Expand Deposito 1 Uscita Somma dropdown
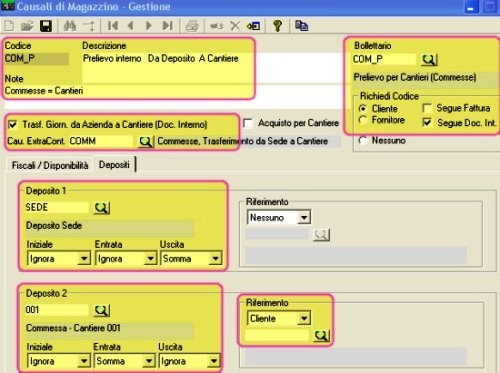500x373 pixels. point(215,258)
